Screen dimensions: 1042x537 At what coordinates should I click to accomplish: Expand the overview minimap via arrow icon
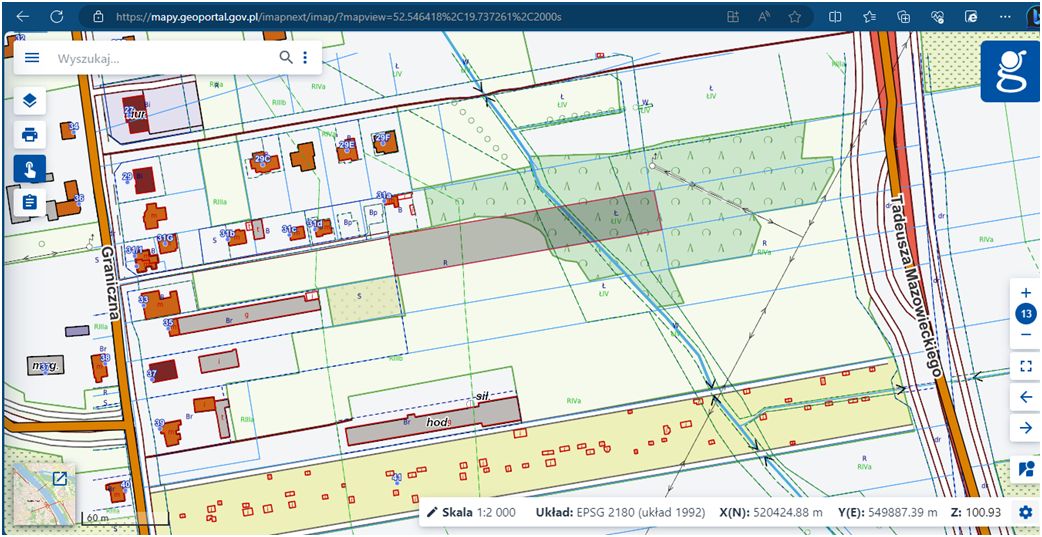pyautogui.click(x=58, y=479)
